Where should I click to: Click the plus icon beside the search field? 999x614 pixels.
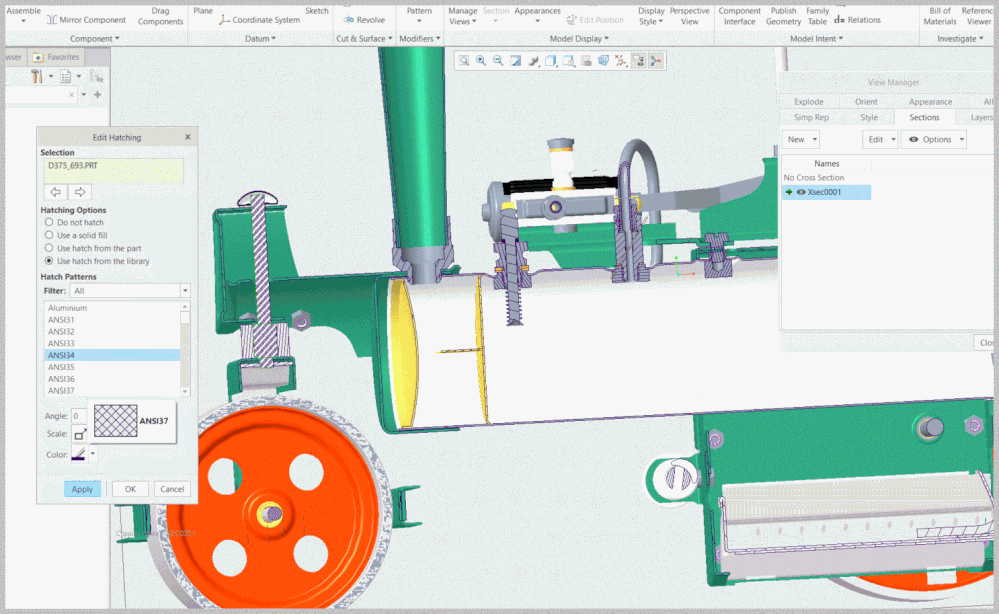coord(97,94)
